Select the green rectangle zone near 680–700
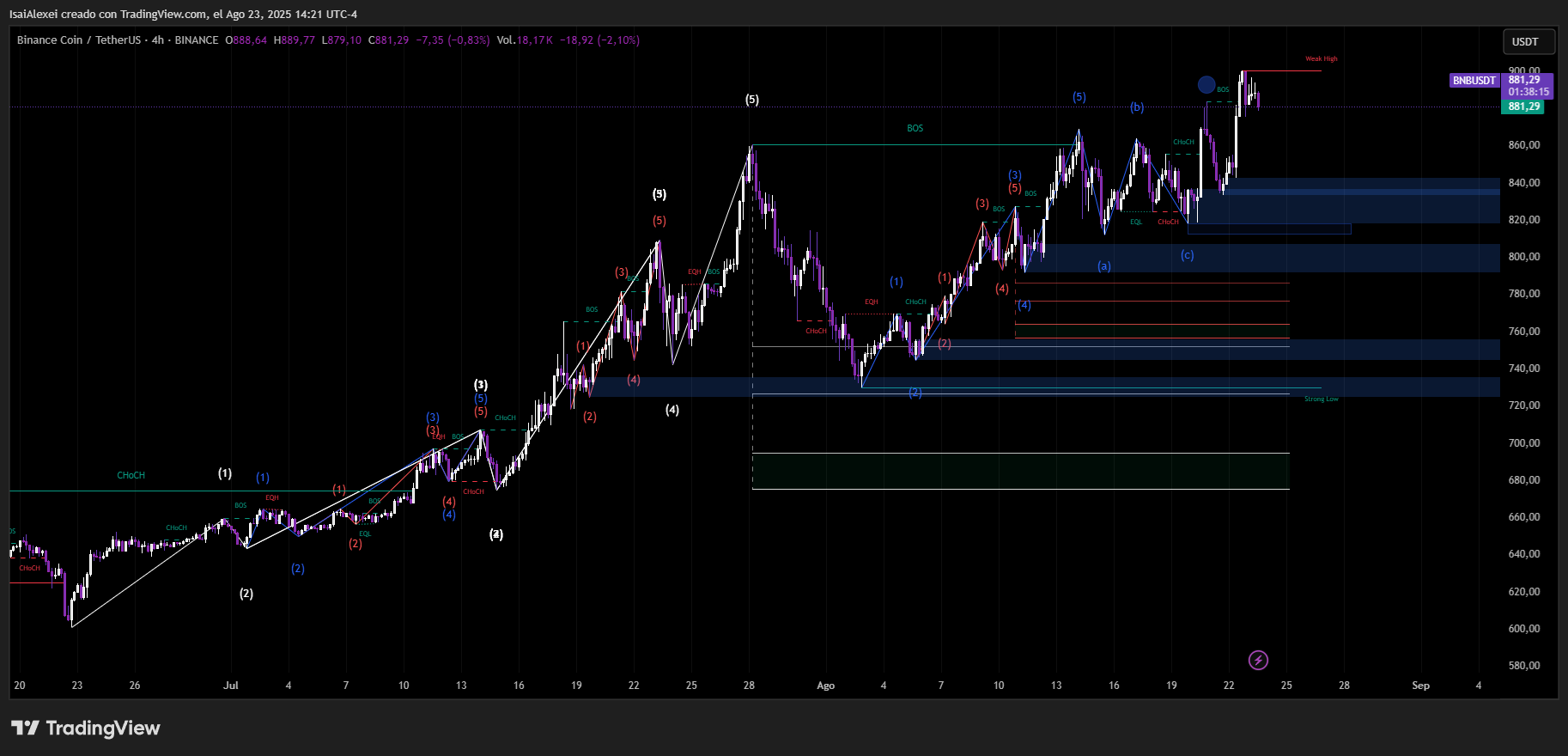The image size is (1568, 756). point(1020,471)
